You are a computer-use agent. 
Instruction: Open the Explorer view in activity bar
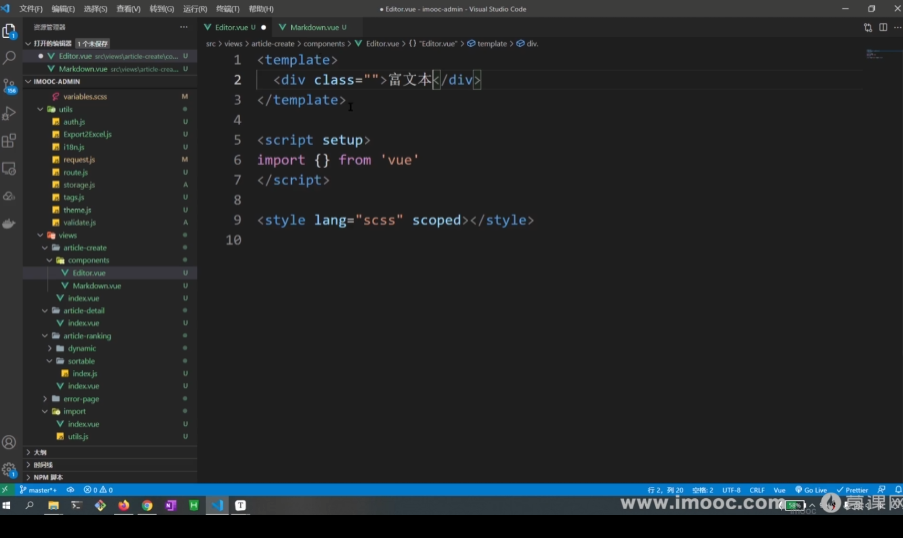click(9, 31)
